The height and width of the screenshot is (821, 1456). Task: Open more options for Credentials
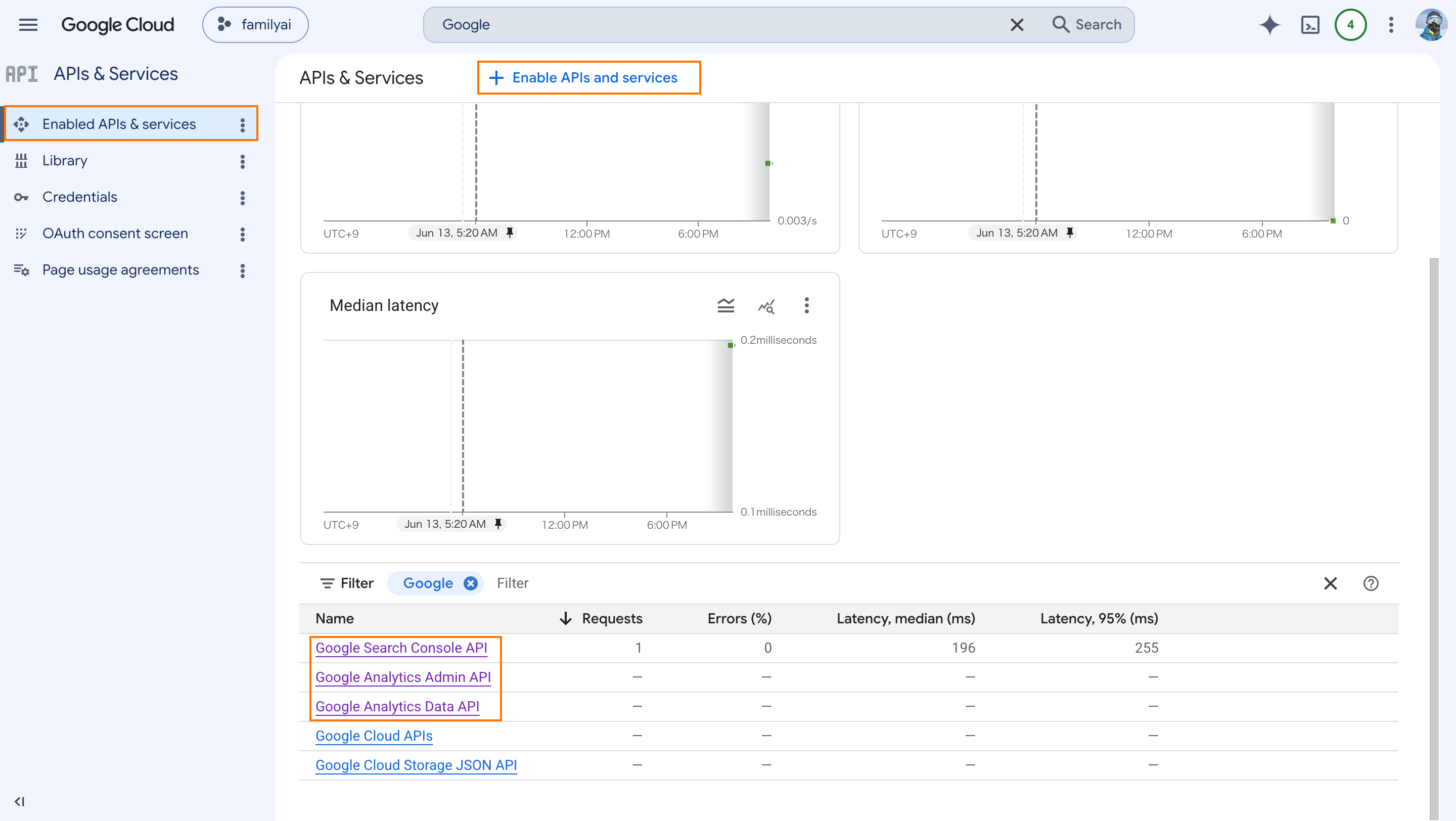[x=243, y=197]
